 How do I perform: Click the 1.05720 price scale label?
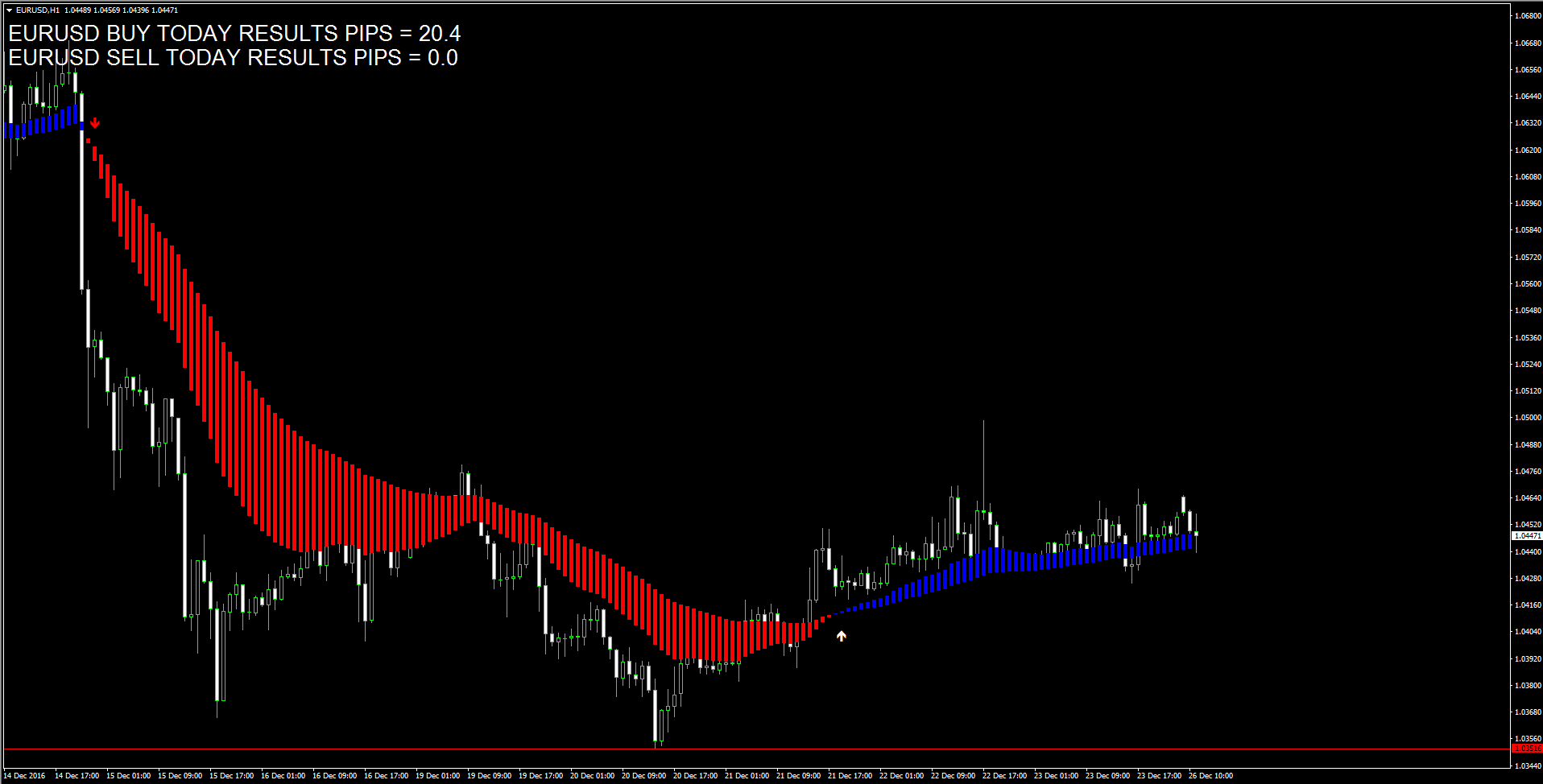coord(1528,258)
